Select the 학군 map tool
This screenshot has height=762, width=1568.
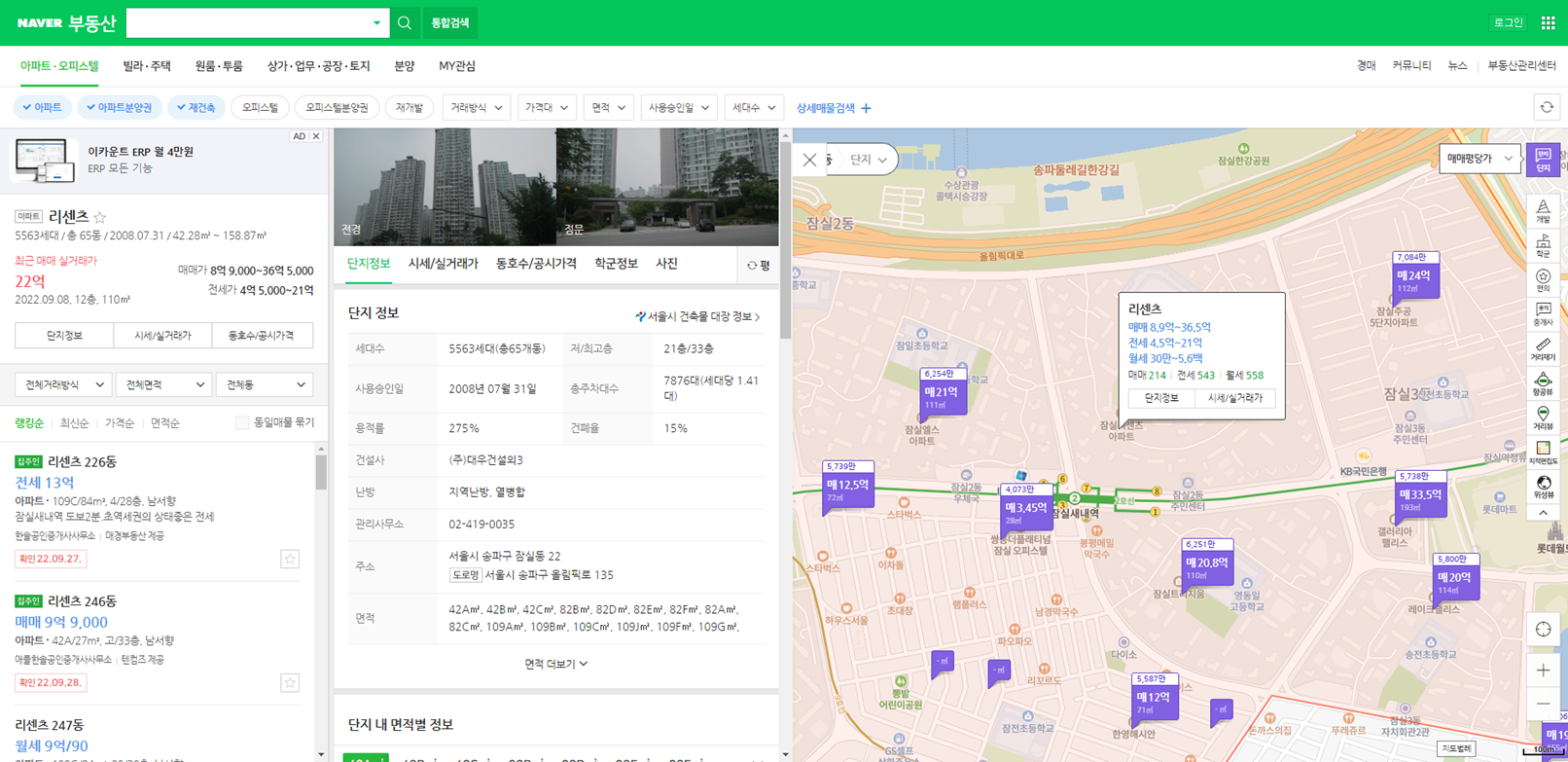(x=1543, y=246)
